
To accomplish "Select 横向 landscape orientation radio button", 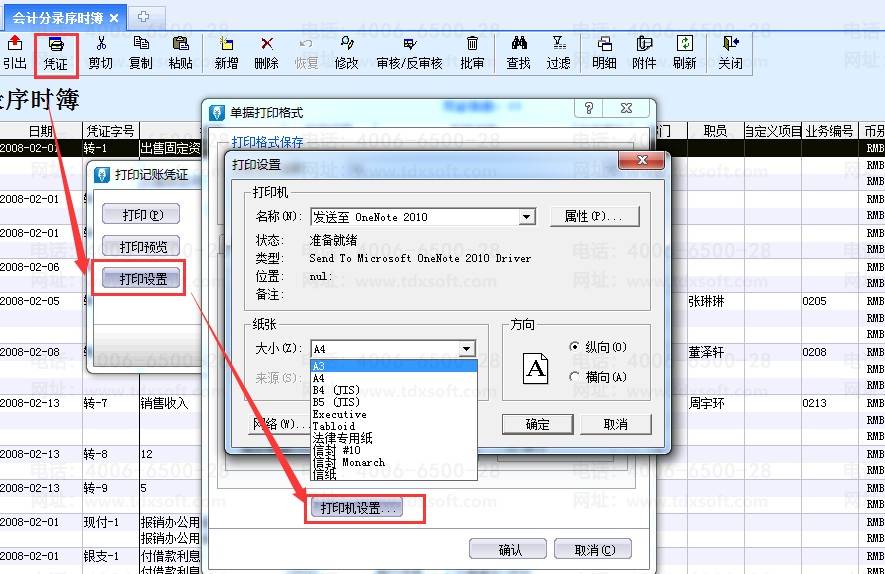I will point(574,377).
